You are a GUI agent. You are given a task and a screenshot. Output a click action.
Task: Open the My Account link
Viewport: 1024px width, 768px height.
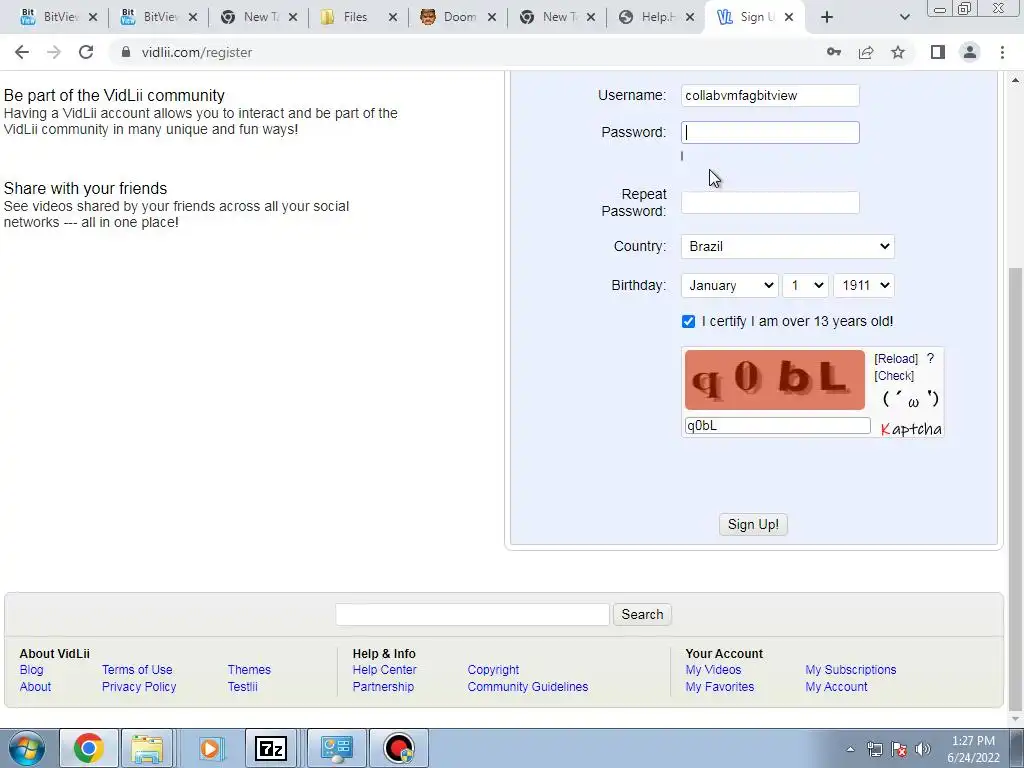point(836,686)
